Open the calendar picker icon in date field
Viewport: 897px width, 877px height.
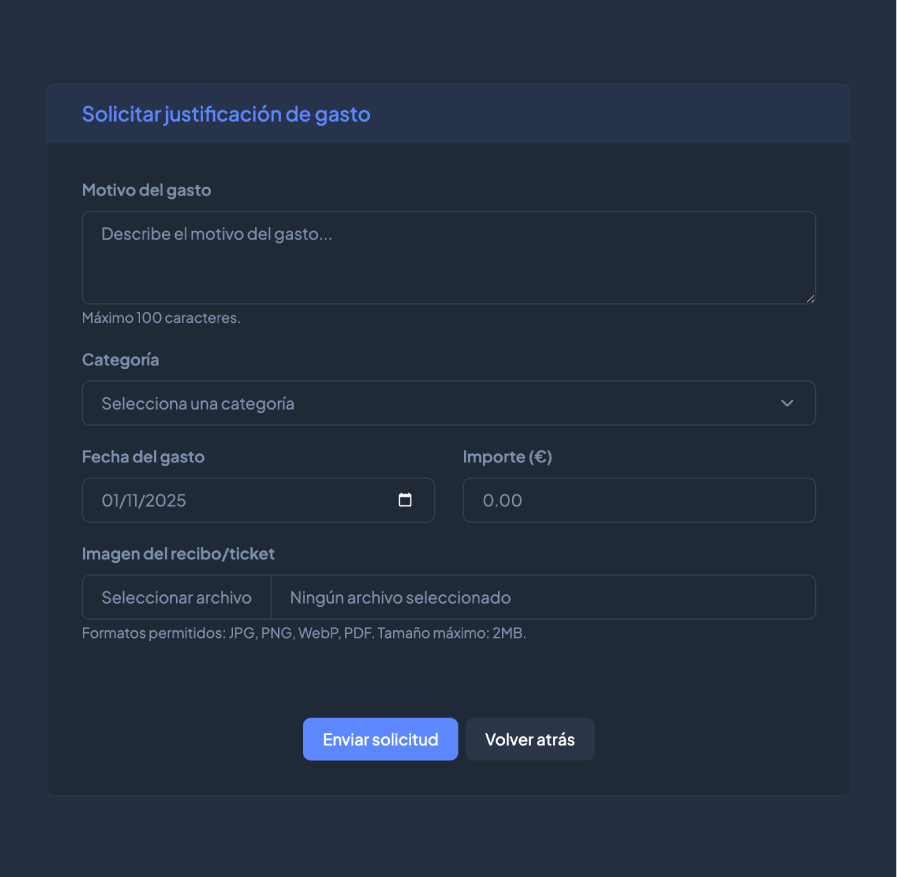point(405,500)
